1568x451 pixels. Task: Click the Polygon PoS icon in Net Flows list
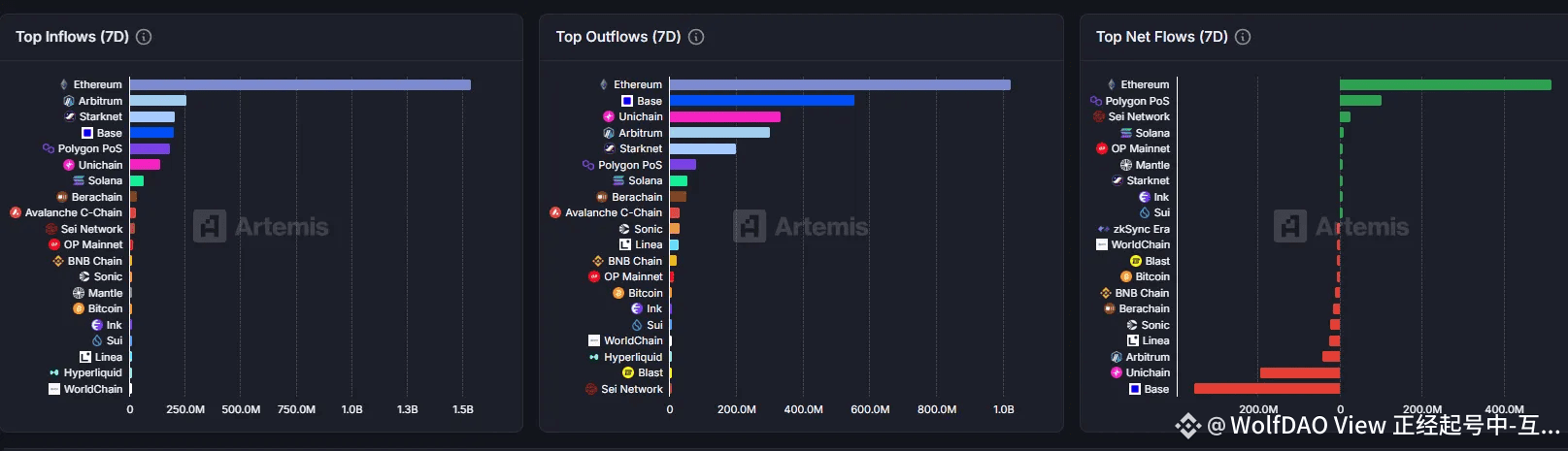[x=1096, y=101]
